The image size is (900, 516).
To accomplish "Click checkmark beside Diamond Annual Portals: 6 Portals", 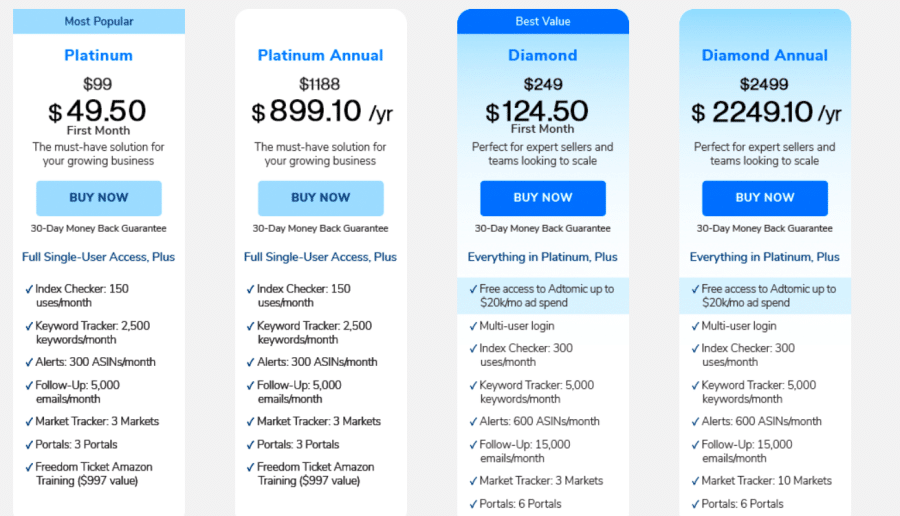I will click(695, 504).
